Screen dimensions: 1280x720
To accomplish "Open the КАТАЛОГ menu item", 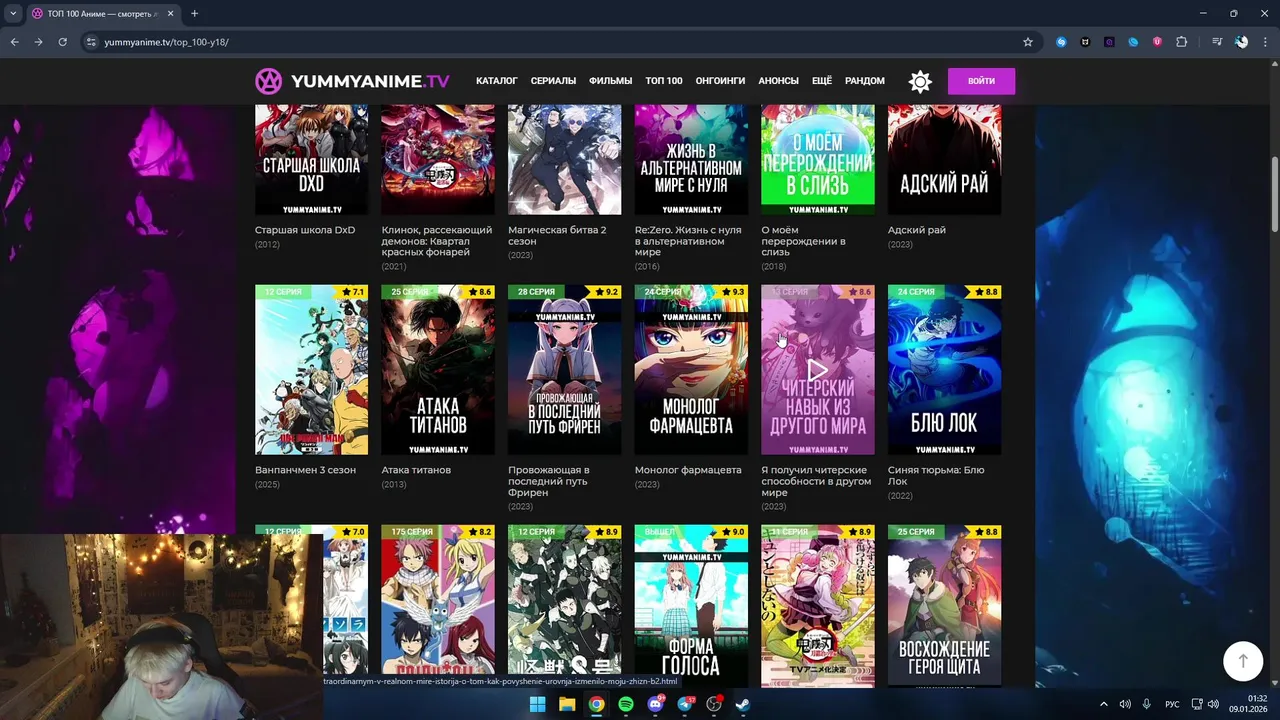I will (497, 81).
